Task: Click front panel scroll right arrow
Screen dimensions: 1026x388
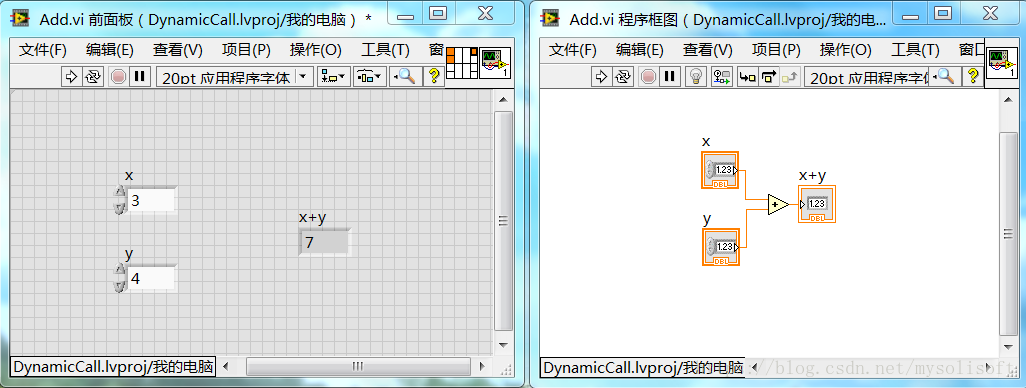Action: (x=482, y=366)
